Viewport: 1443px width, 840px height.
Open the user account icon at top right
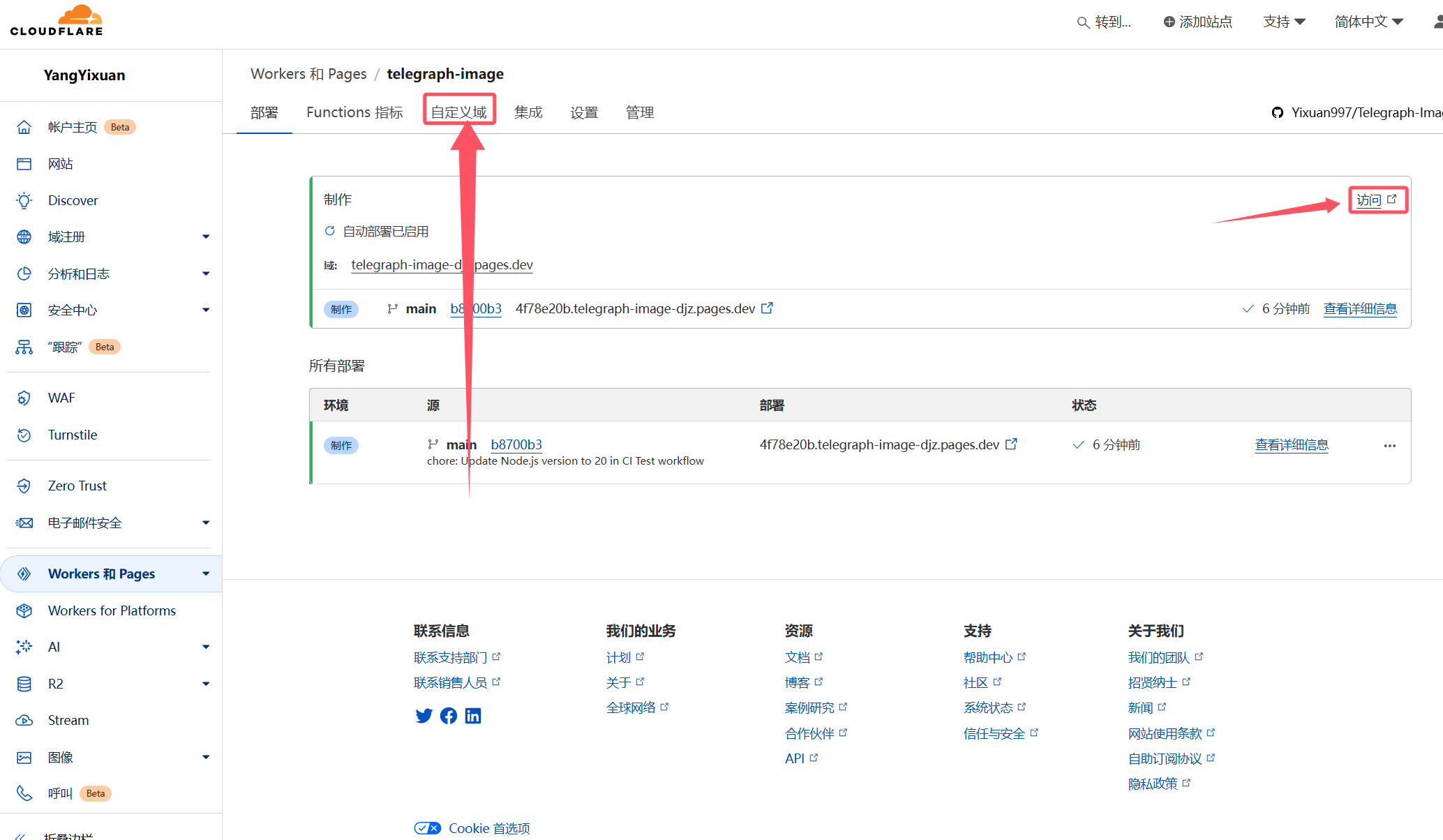click(x=1437, y=22)
